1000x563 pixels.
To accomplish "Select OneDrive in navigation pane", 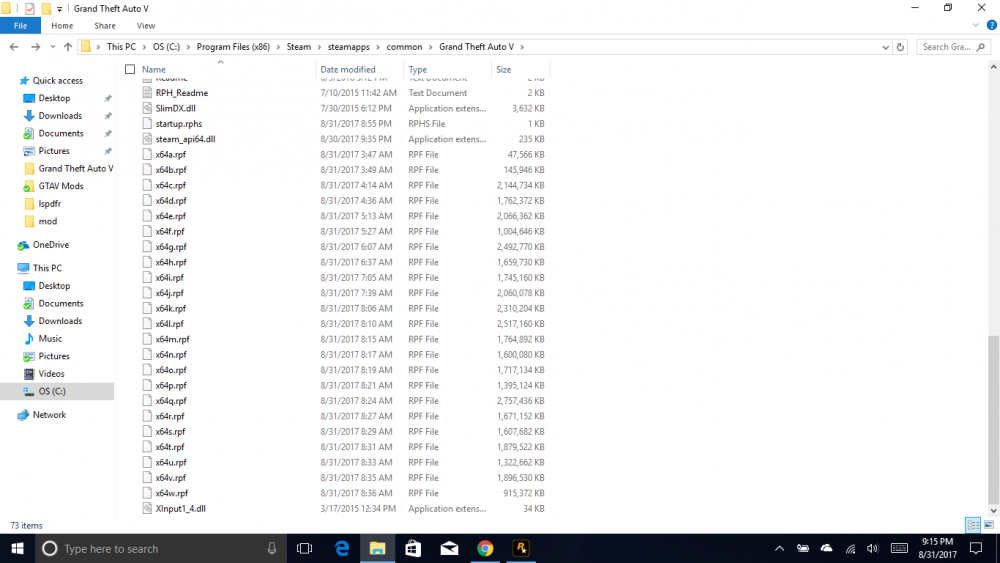I will (50, 245).
